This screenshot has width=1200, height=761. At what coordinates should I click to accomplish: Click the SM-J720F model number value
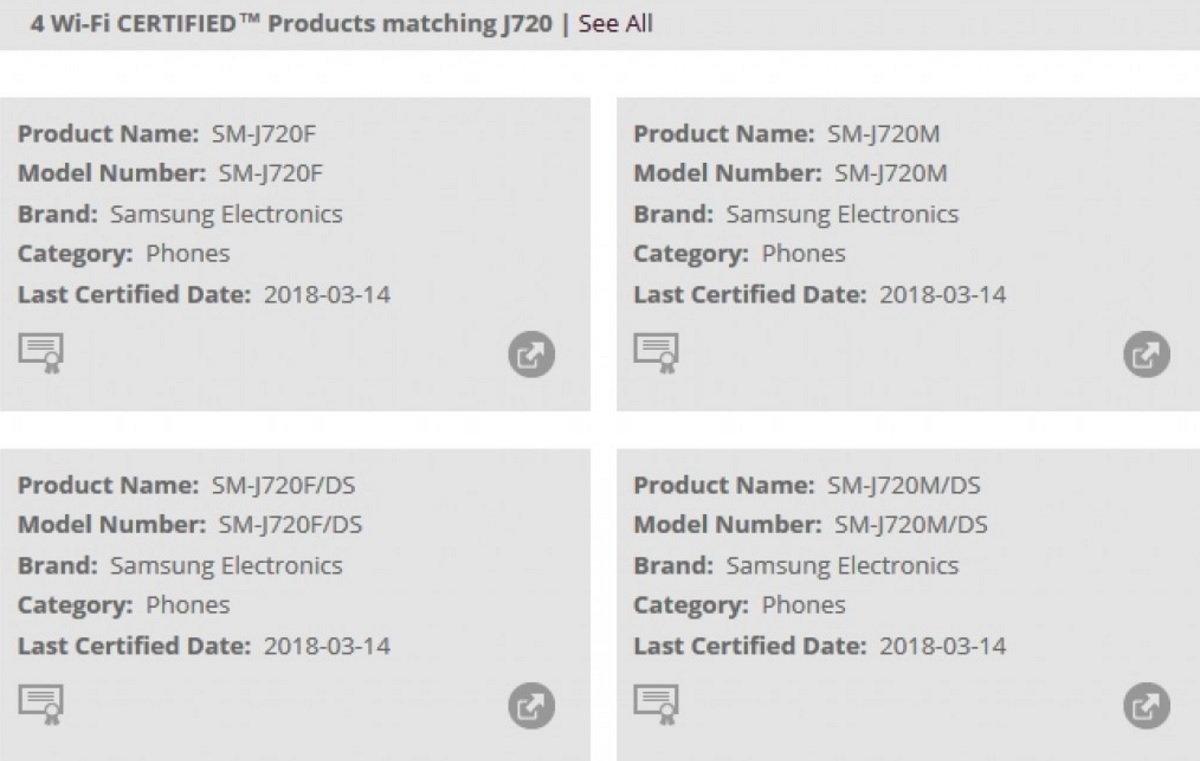(x=271, y=174)
